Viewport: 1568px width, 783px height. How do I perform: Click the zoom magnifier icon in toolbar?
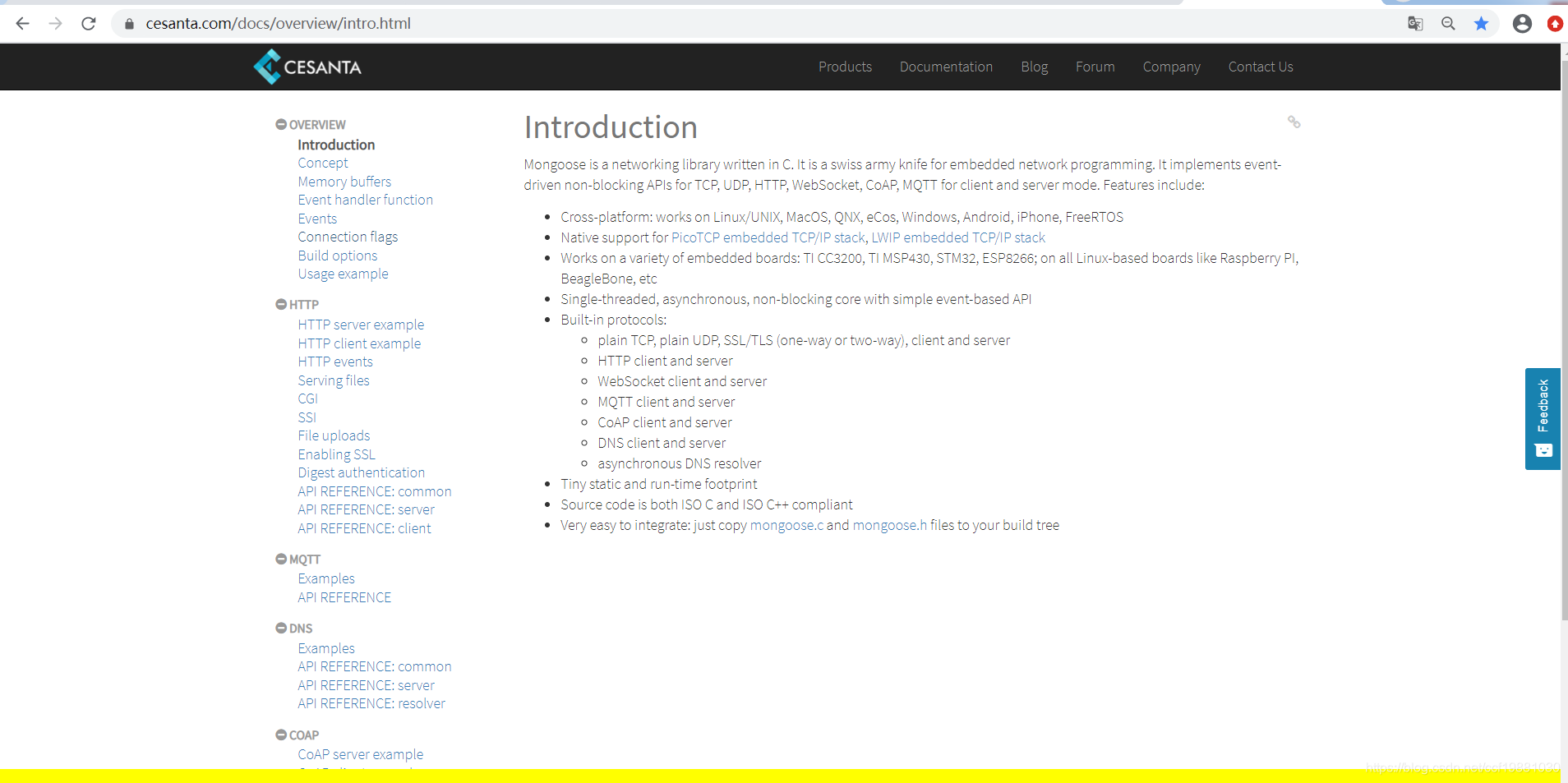coord(1449,24)
